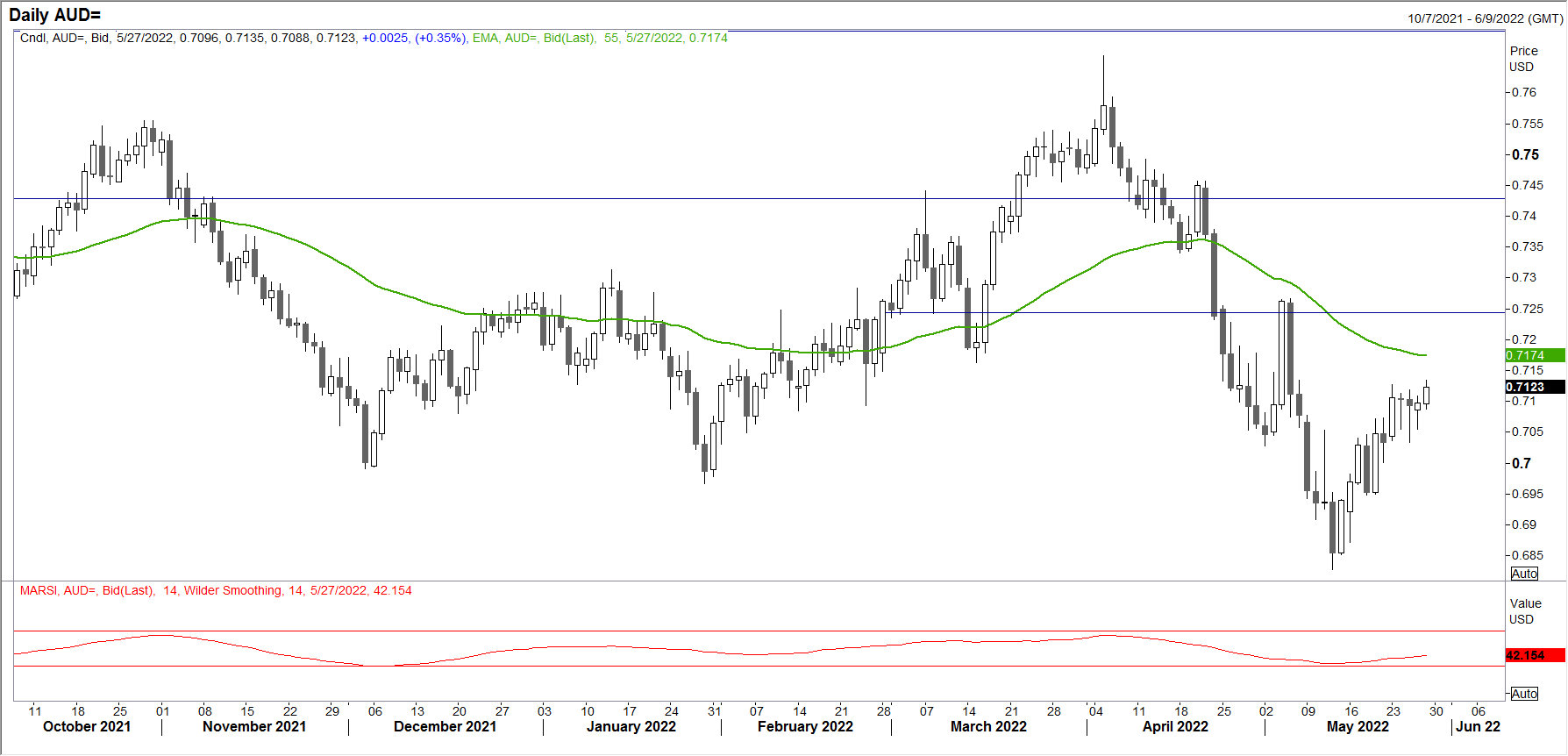Image resolution: width=1568 pixels, height=756 pixels.
Task: Click the black 0.7123 last price tag
Action: [x=1536, y=387]
